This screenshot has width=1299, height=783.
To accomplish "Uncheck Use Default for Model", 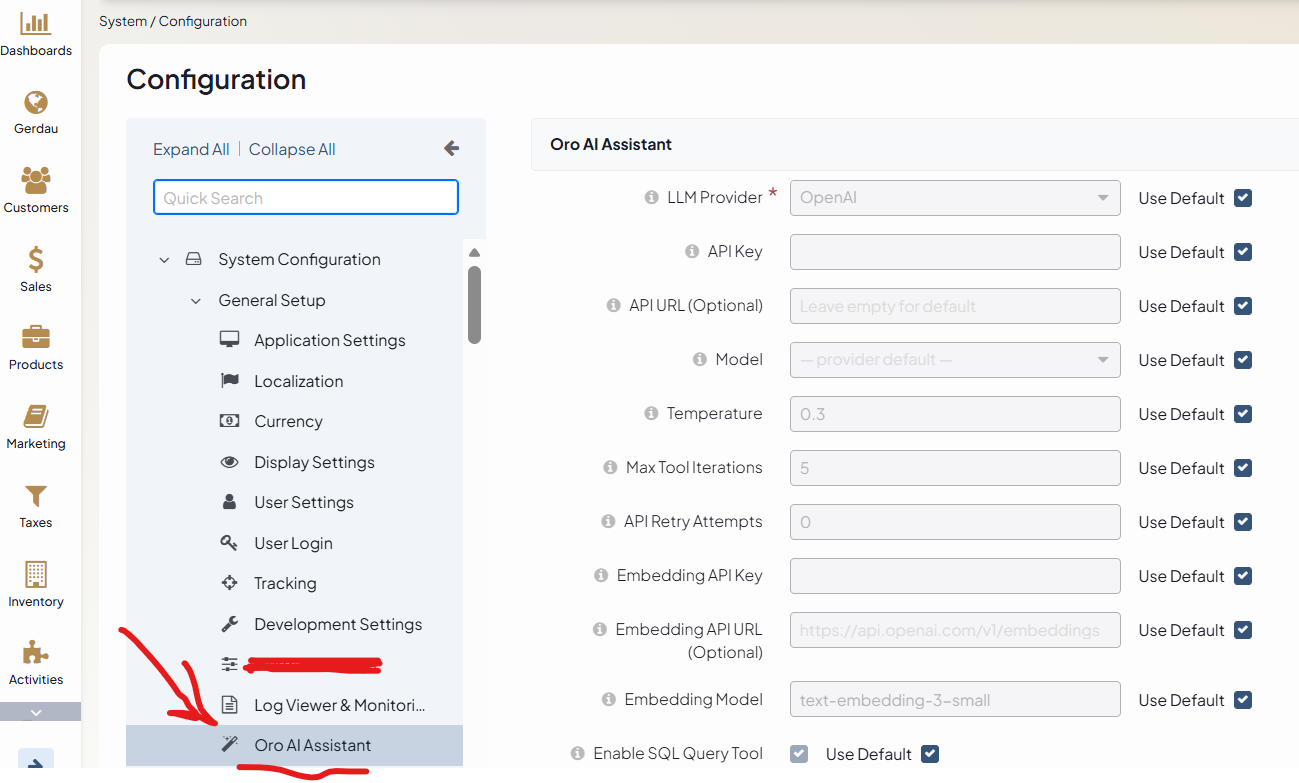I will point(1243,360).
